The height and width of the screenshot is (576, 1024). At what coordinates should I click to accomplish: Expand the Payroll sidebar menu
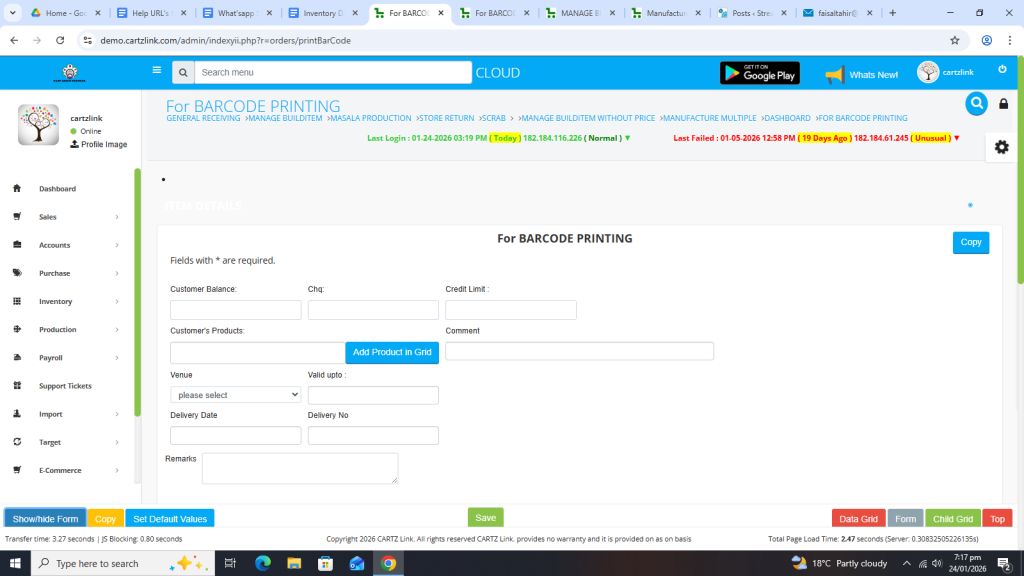coord(66,357)
